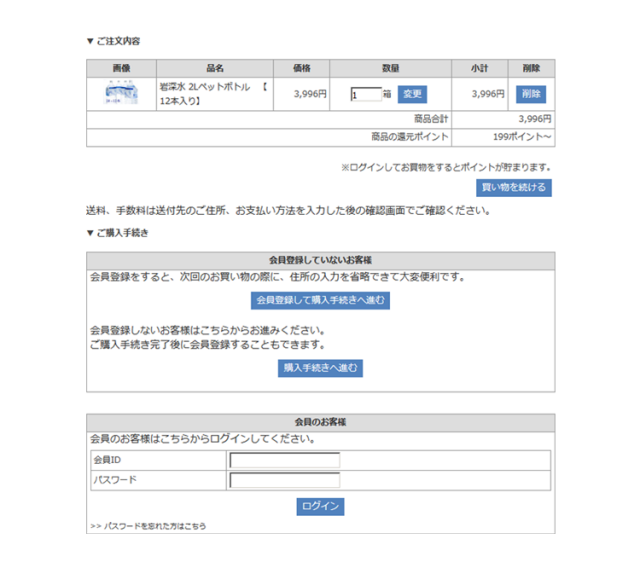Image resolution: width=640 pixels, height=568 pixels.
Task: Click the 箱 unit label beside quantity
Action: tap(387, 94)
